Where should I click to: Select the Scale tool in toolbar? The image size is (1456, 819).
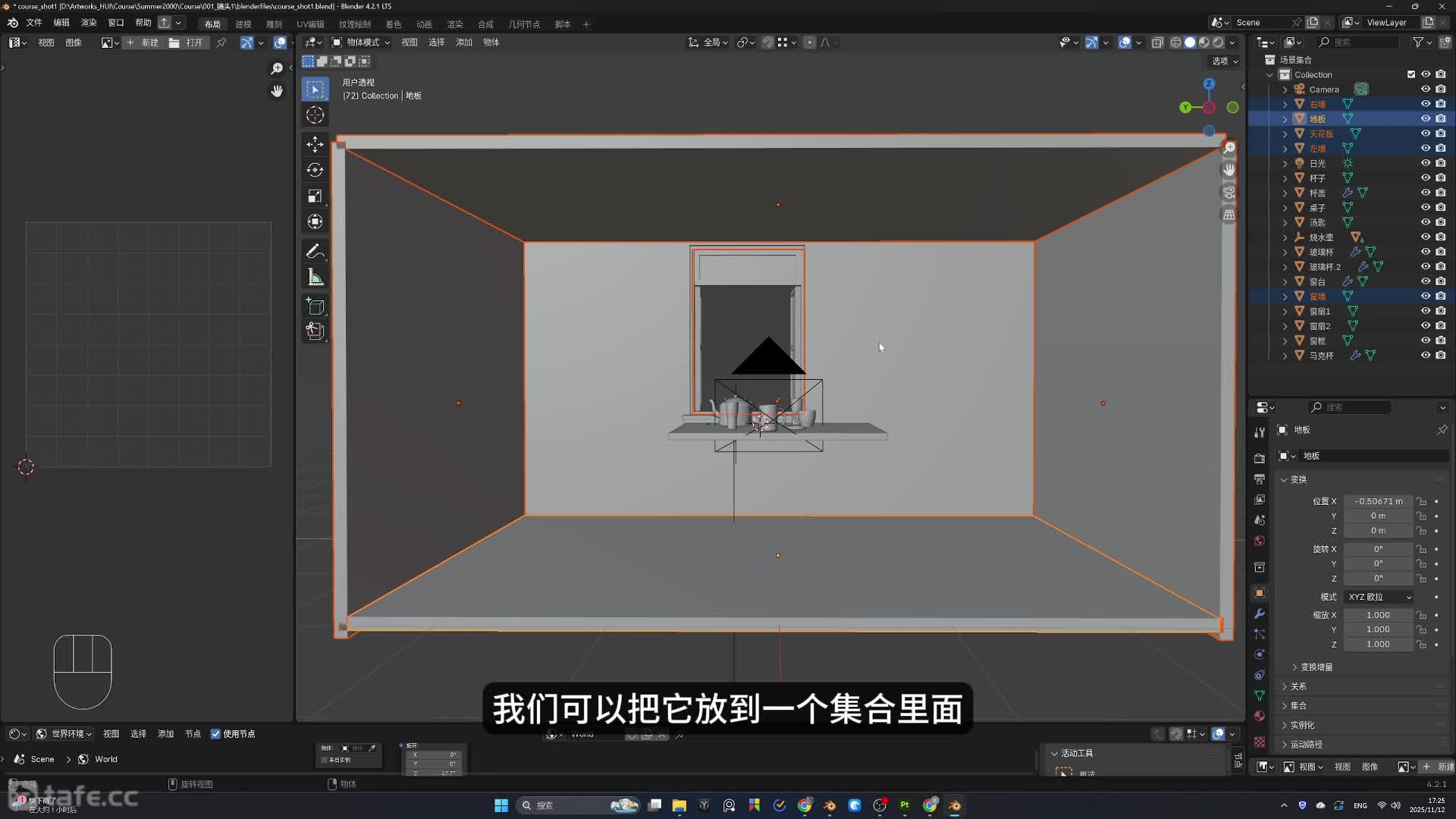(x=315, y=196)
